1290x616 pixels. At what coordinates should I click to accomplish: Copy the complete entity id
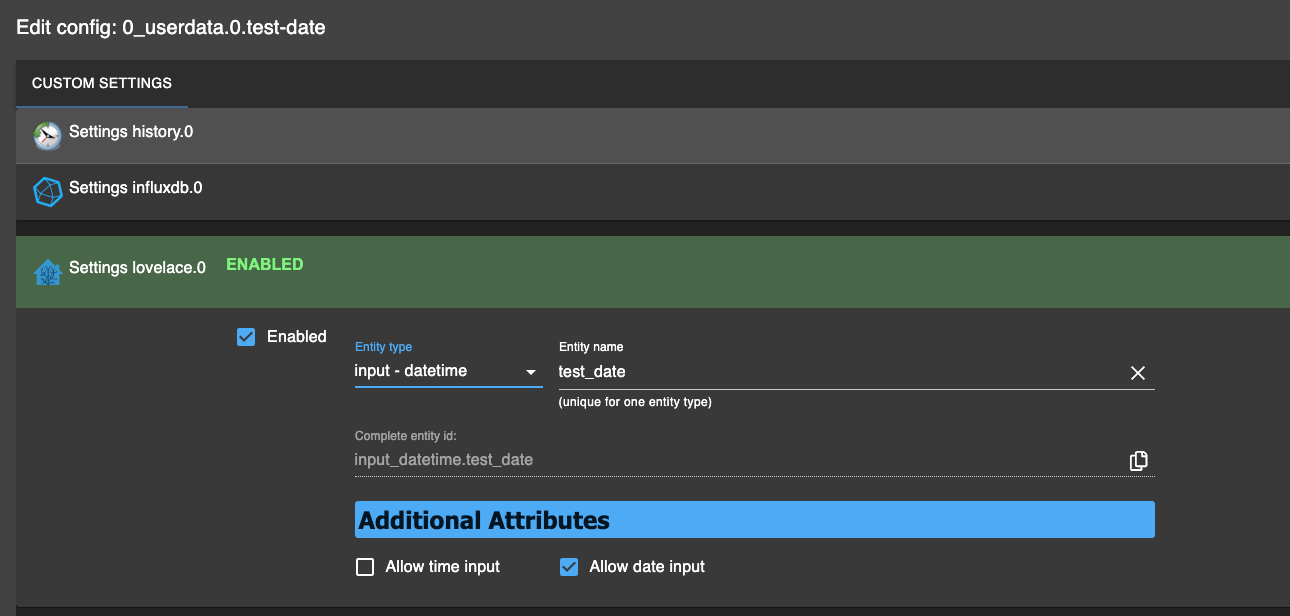point(1138,461)
